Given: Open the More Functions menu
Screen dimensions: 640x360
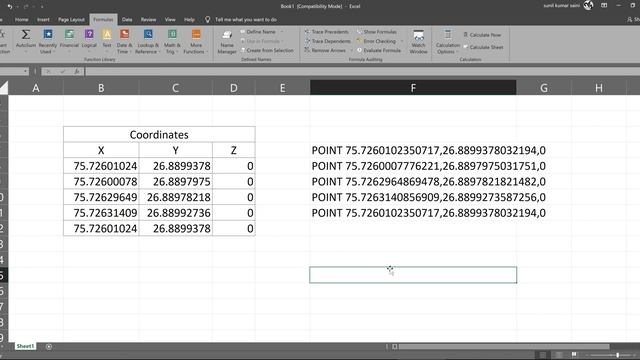Looking at the screenshot, I should pyautogui.click(x=196, y=41).
